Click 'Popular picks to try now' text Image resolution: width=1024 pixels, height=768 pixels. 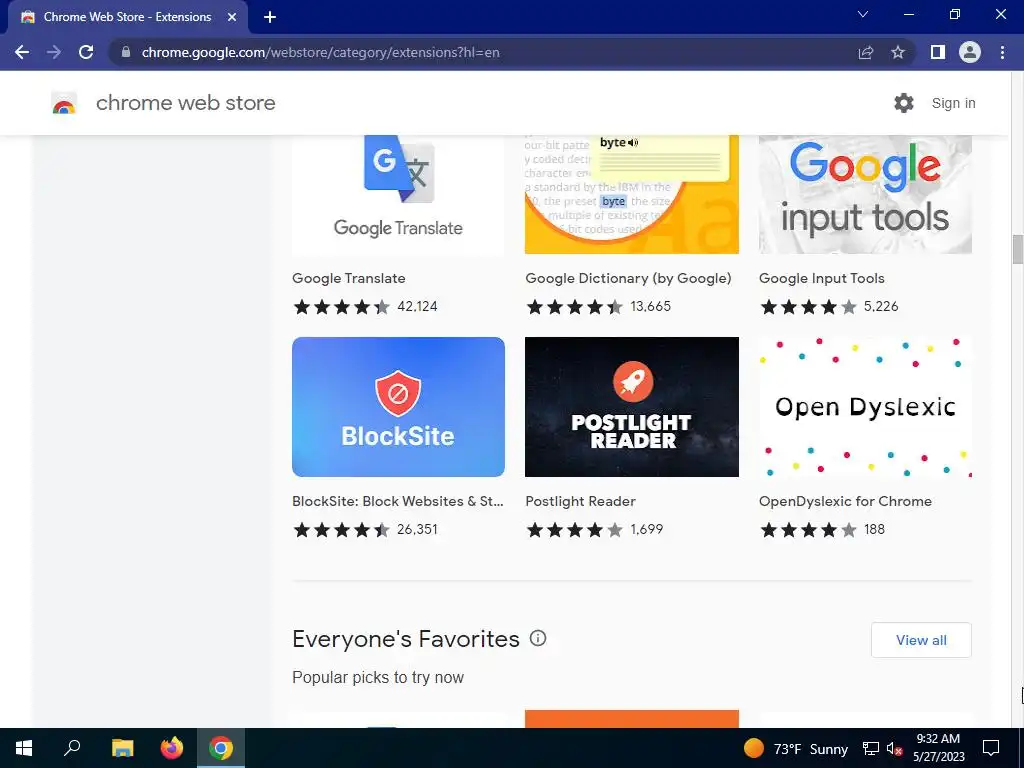[377, 677]
